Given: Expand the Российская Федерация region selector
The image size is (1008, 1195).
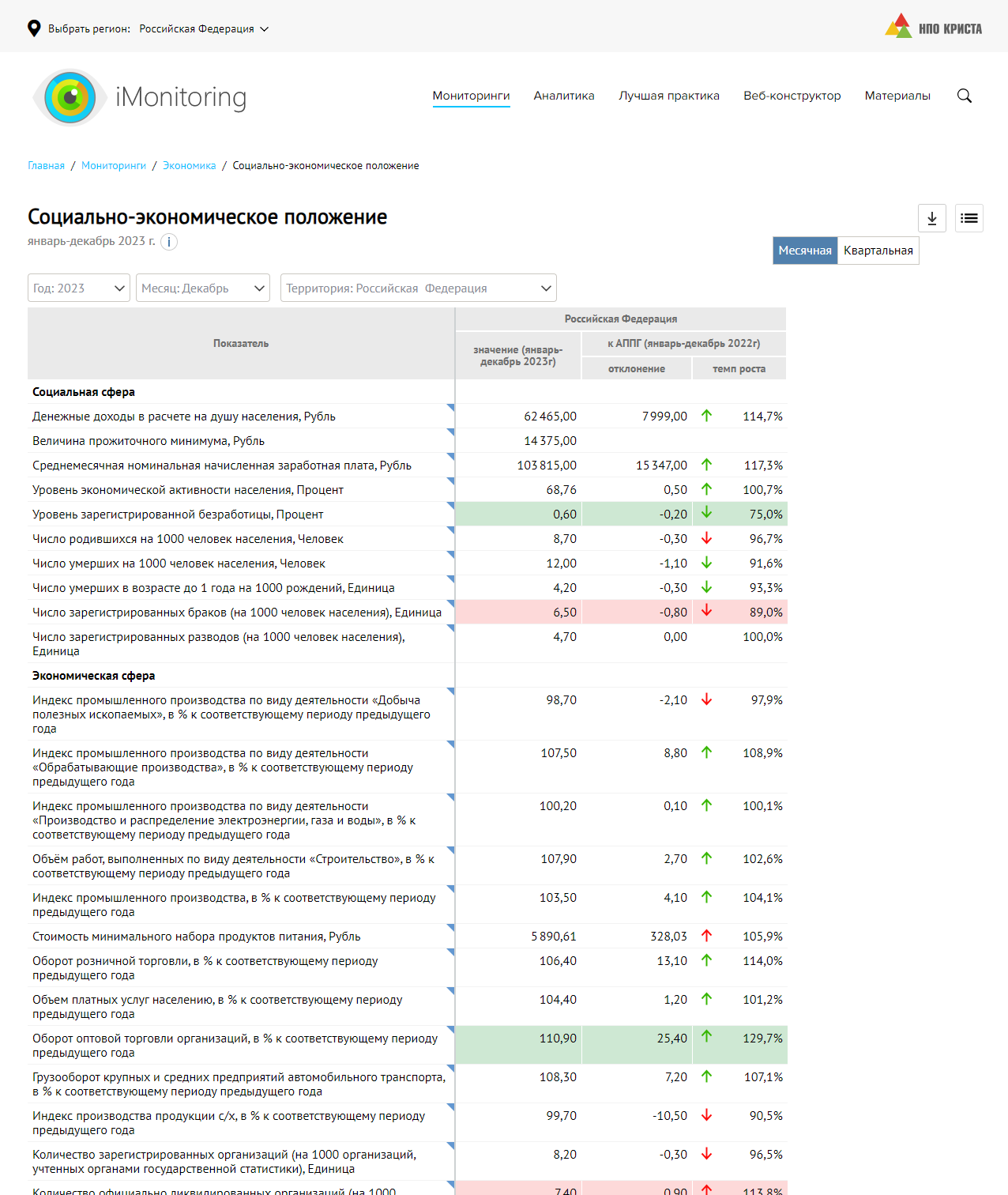Looking at the screenshot, I should [x=204, y=28].
